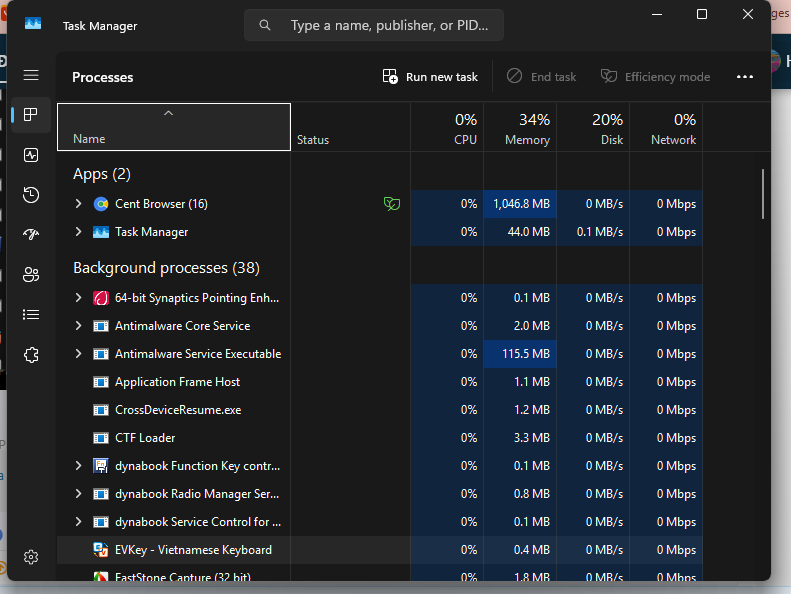The height and width of the screenshot is (594, 791).
Task: Open the Details page icon
Action: [x=31, y=315]
